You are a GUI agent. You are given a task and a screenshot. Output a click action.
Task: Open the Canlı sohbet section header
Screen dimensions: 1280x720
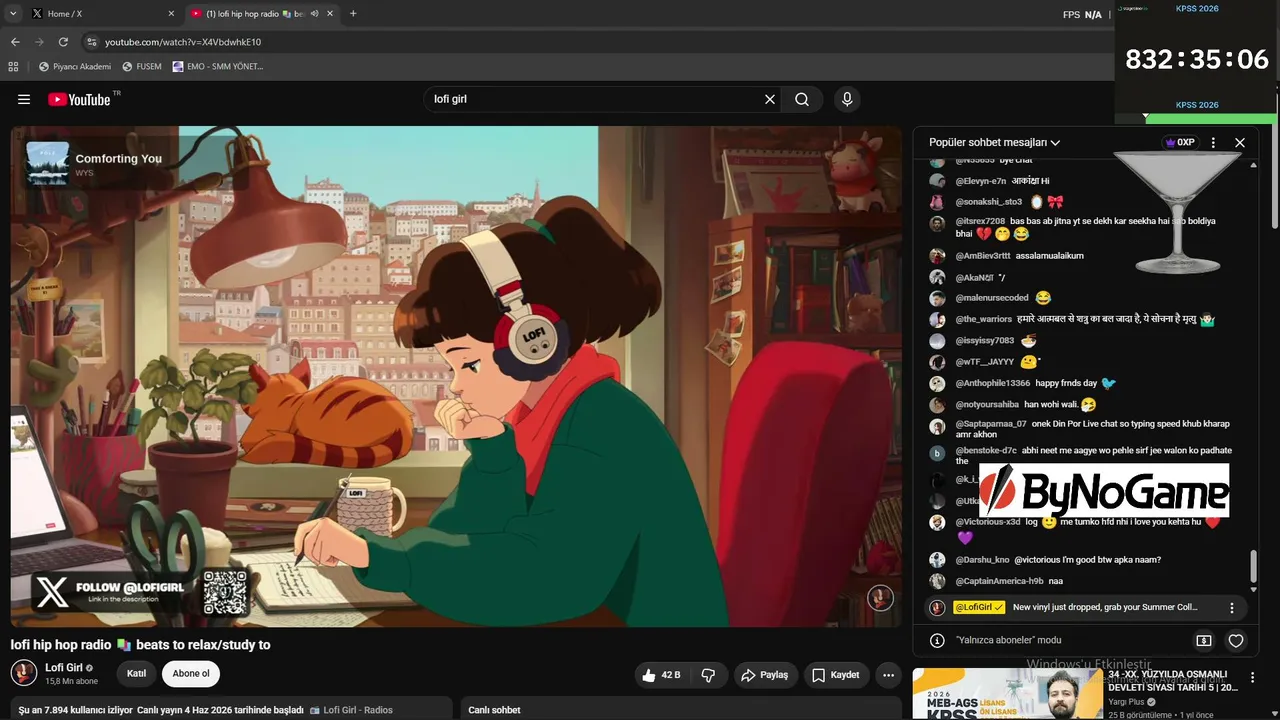[494, 710]
